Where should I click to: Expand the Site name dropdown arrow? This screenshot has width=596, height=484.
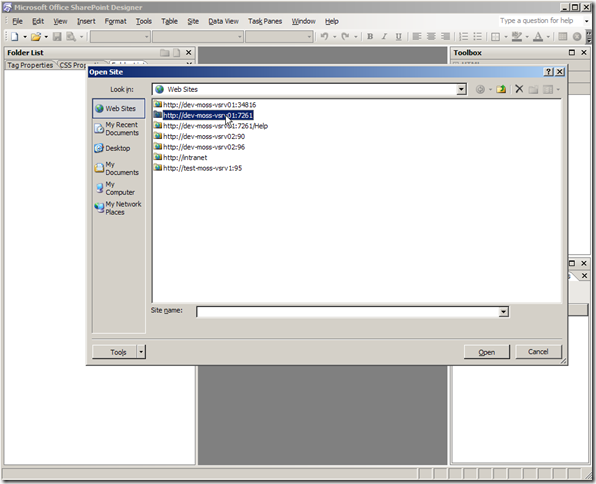point(504,312)
